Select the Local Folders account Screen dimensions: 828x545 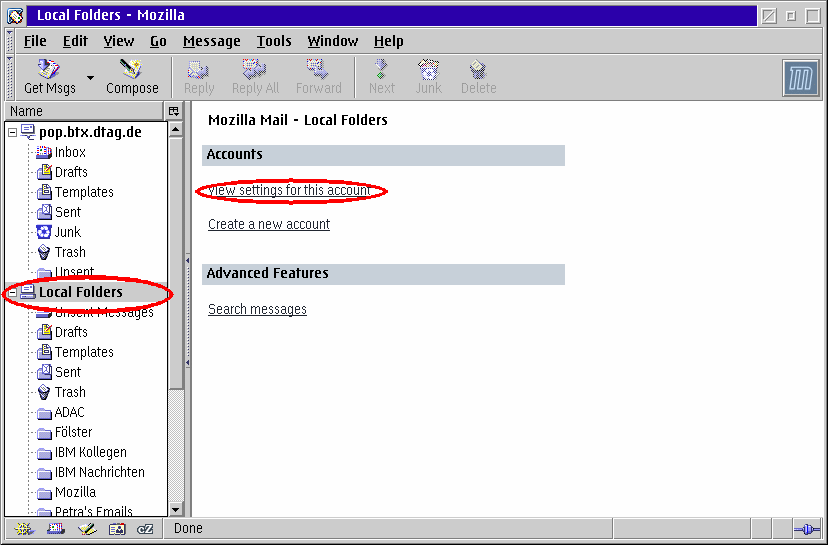81,292
